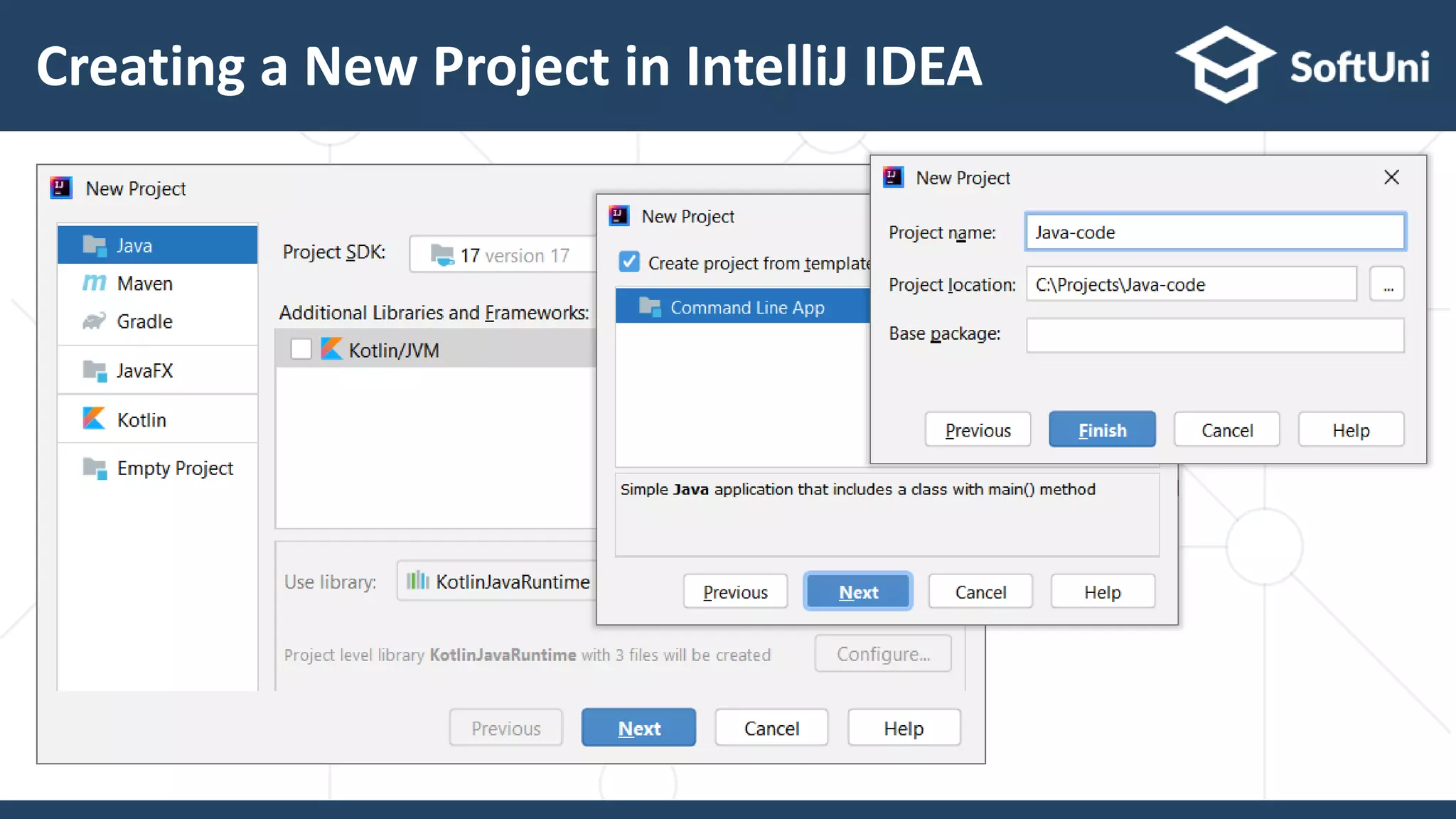Screen dimensions: 1456x819
Task: Click the SDK folder icon next to 17
Action: coord(442,255)
